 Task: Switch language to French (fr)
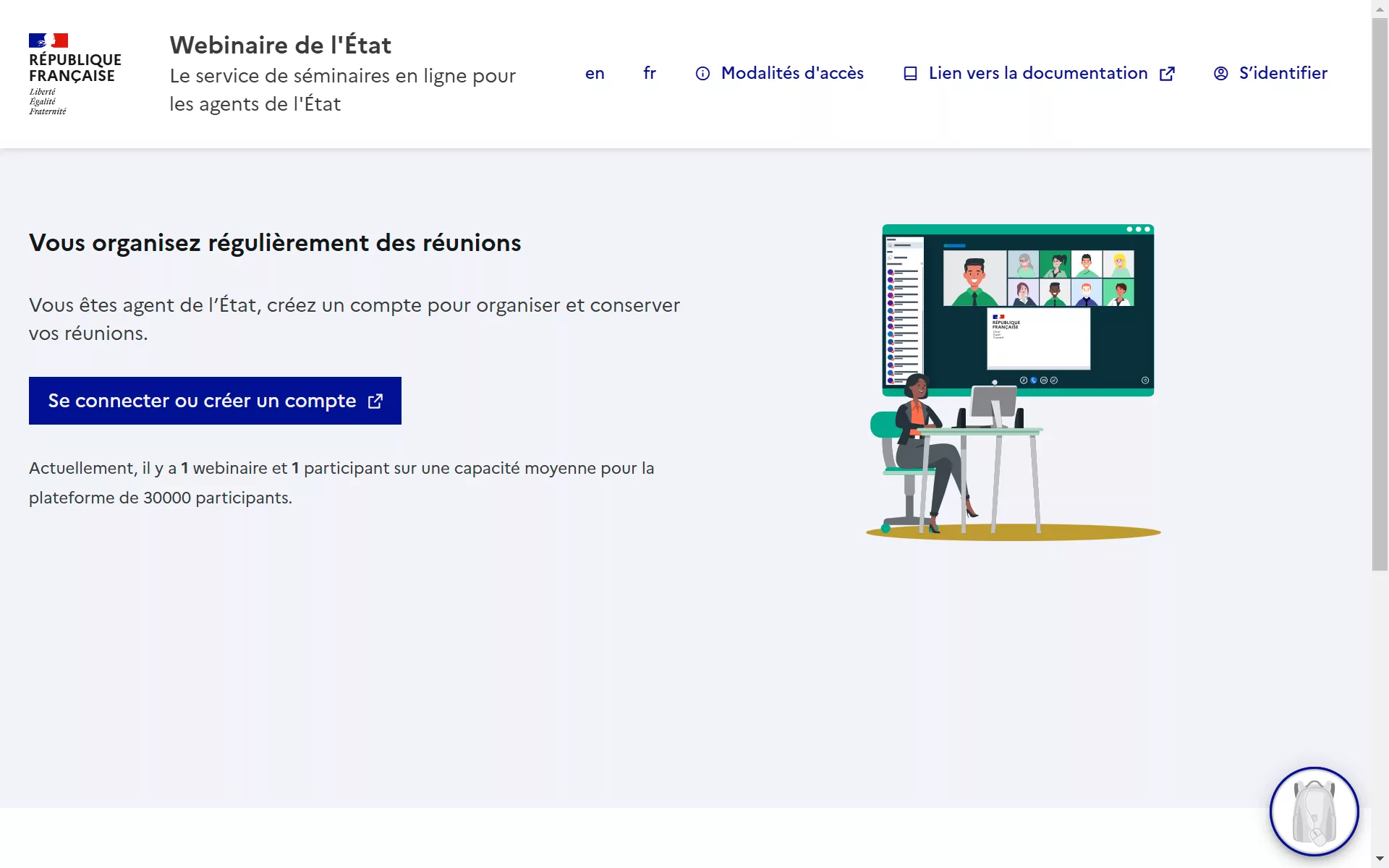pos(650,74)
